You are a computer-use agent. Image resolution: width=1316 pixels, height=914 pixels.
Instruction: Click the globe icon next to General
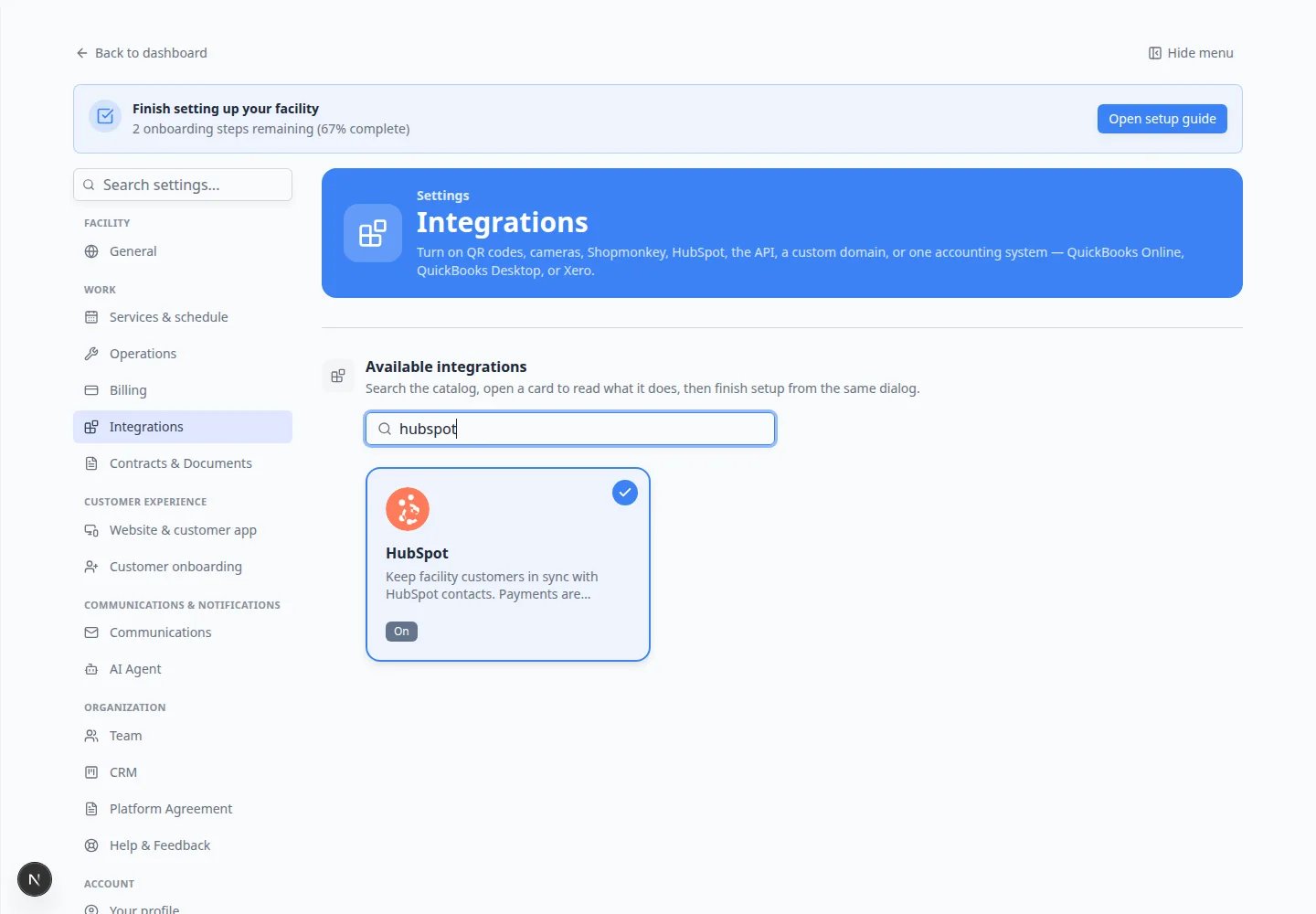coord(91,251)
